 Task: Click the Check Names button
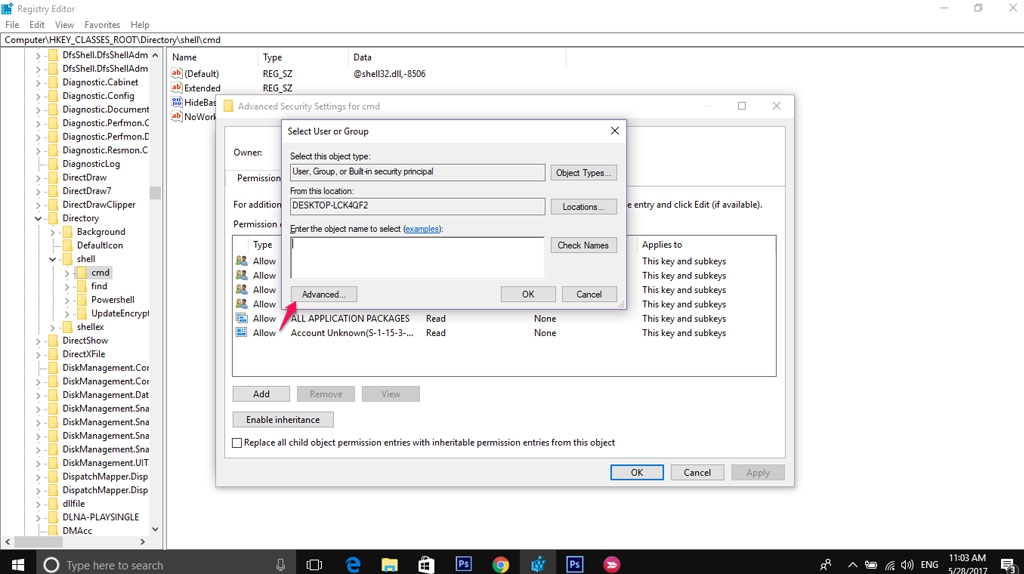(583, 245)
